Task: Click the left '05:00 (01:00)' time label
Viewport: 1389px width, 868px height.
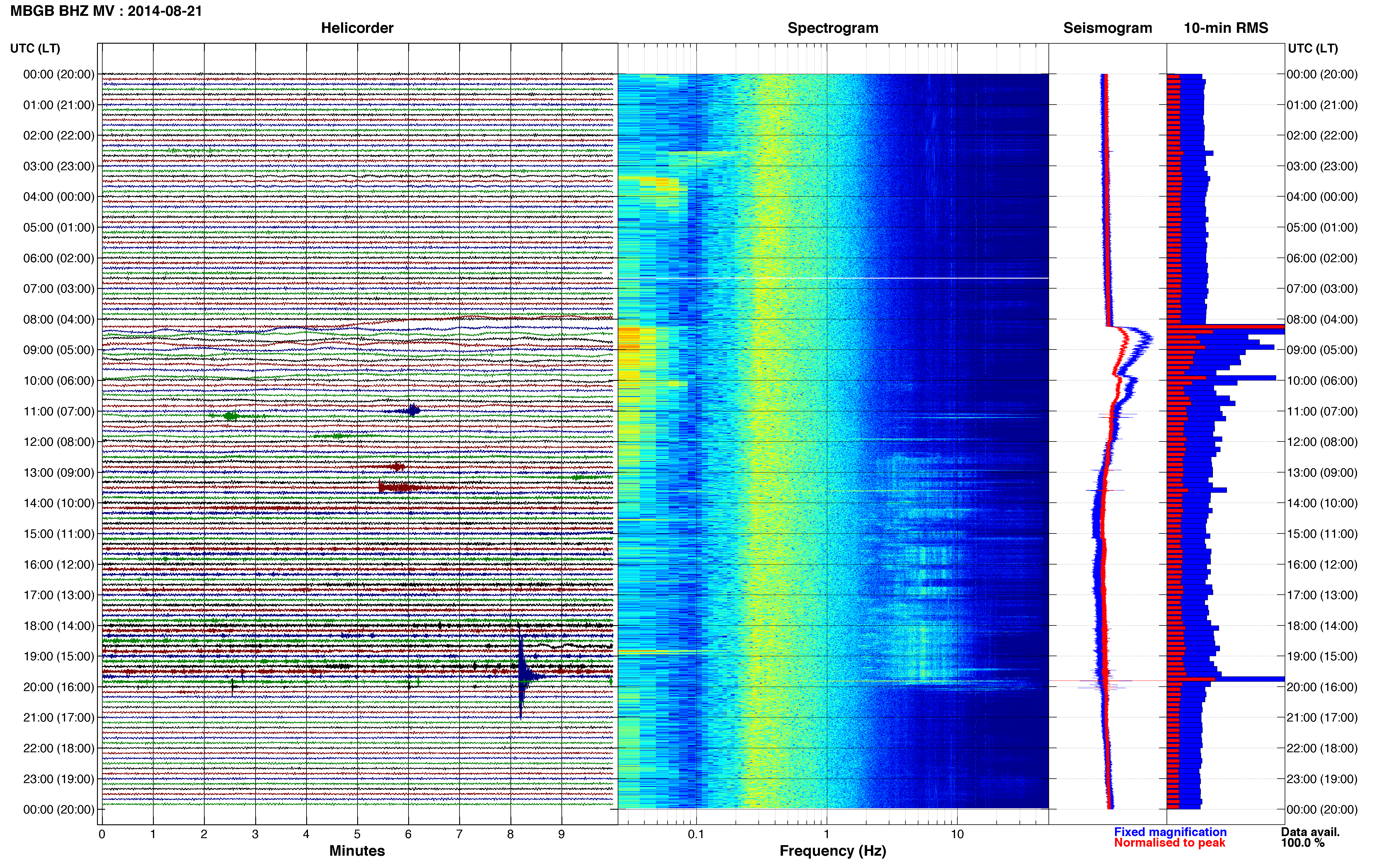Action: pos(59,227)
